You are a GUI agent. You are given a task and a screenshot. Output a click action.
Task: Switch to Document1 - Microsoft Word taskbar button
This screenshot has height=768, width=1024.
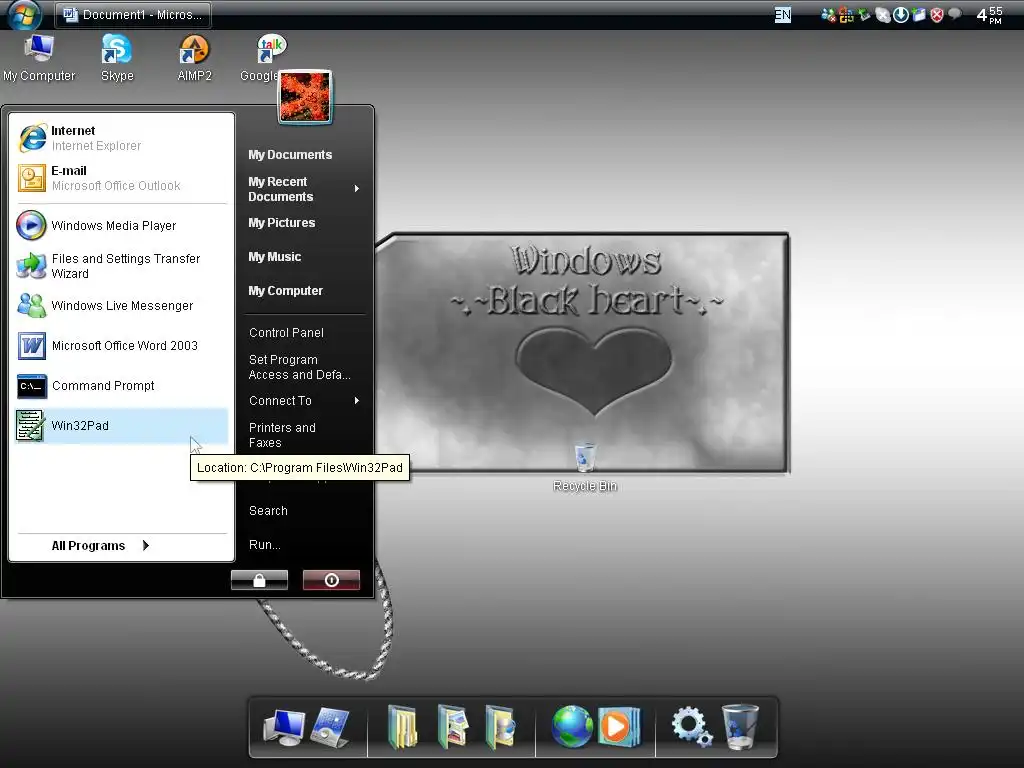[133, 14]
